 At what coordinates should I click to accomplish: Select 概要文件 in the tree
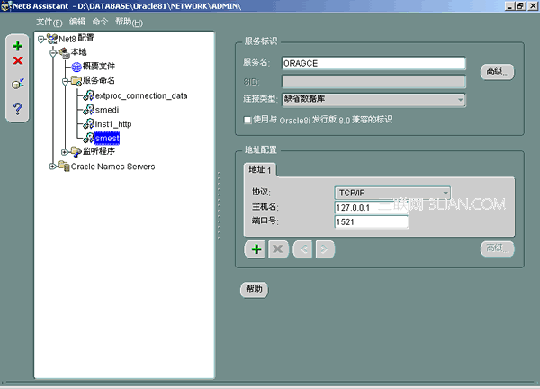(x=99, y=66)
